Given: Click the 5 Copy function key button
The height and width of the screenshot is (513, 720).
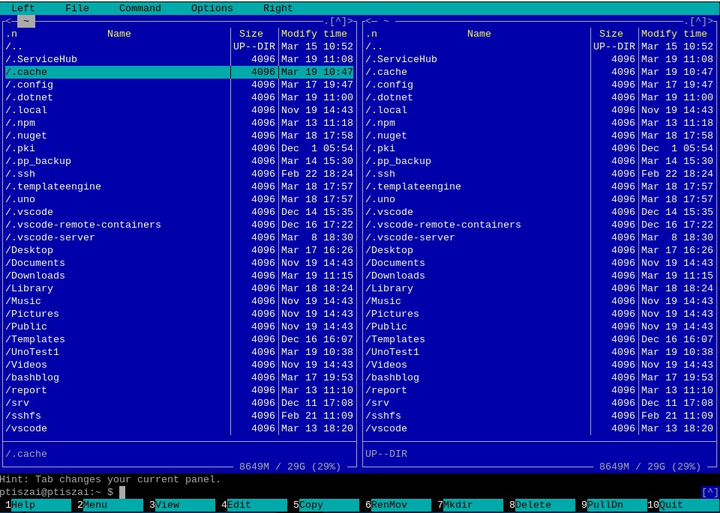Looking at the screenshot, I should (324, 505).
